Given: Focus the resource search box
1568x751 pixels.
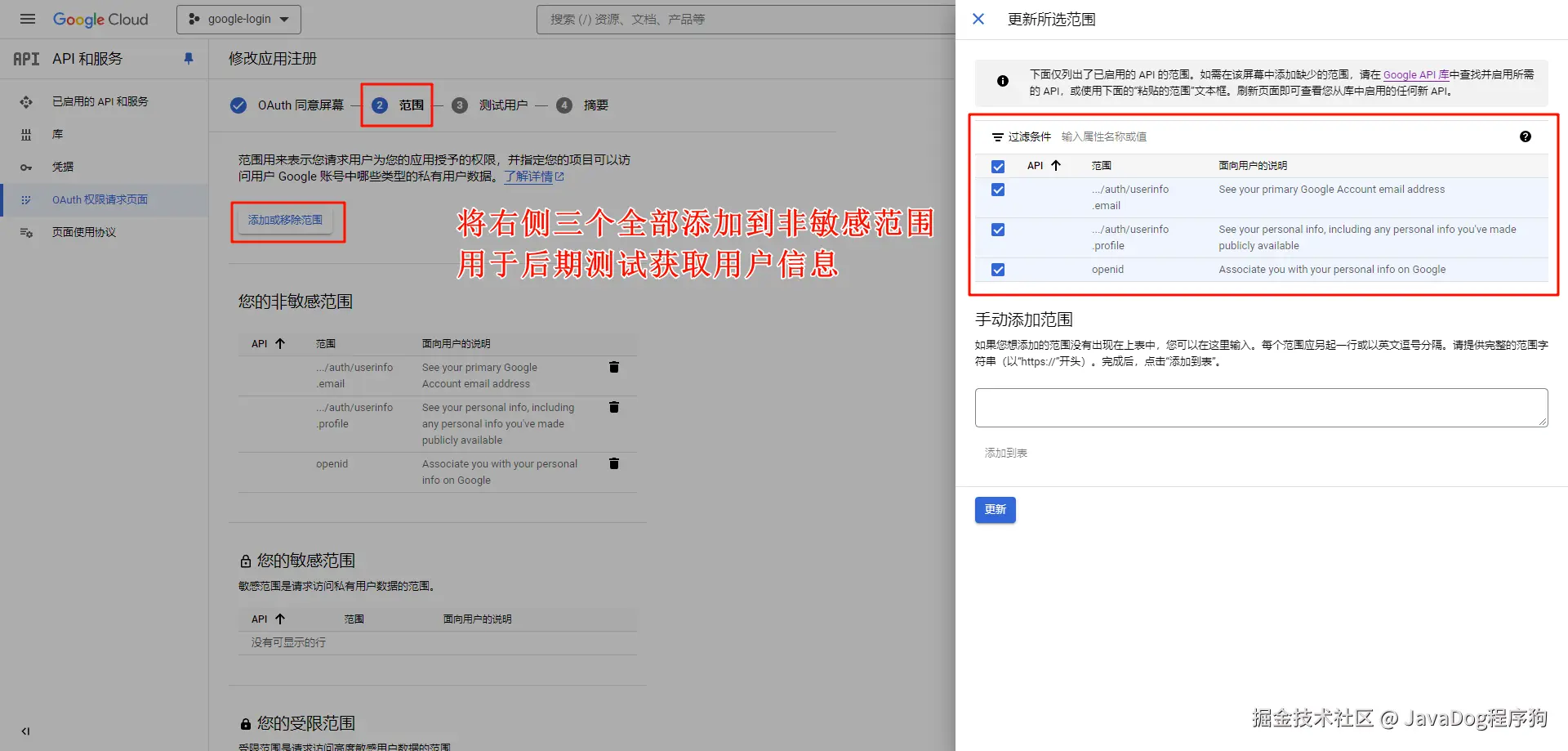Looking at the screenshot, I should (x=746, y=19).
